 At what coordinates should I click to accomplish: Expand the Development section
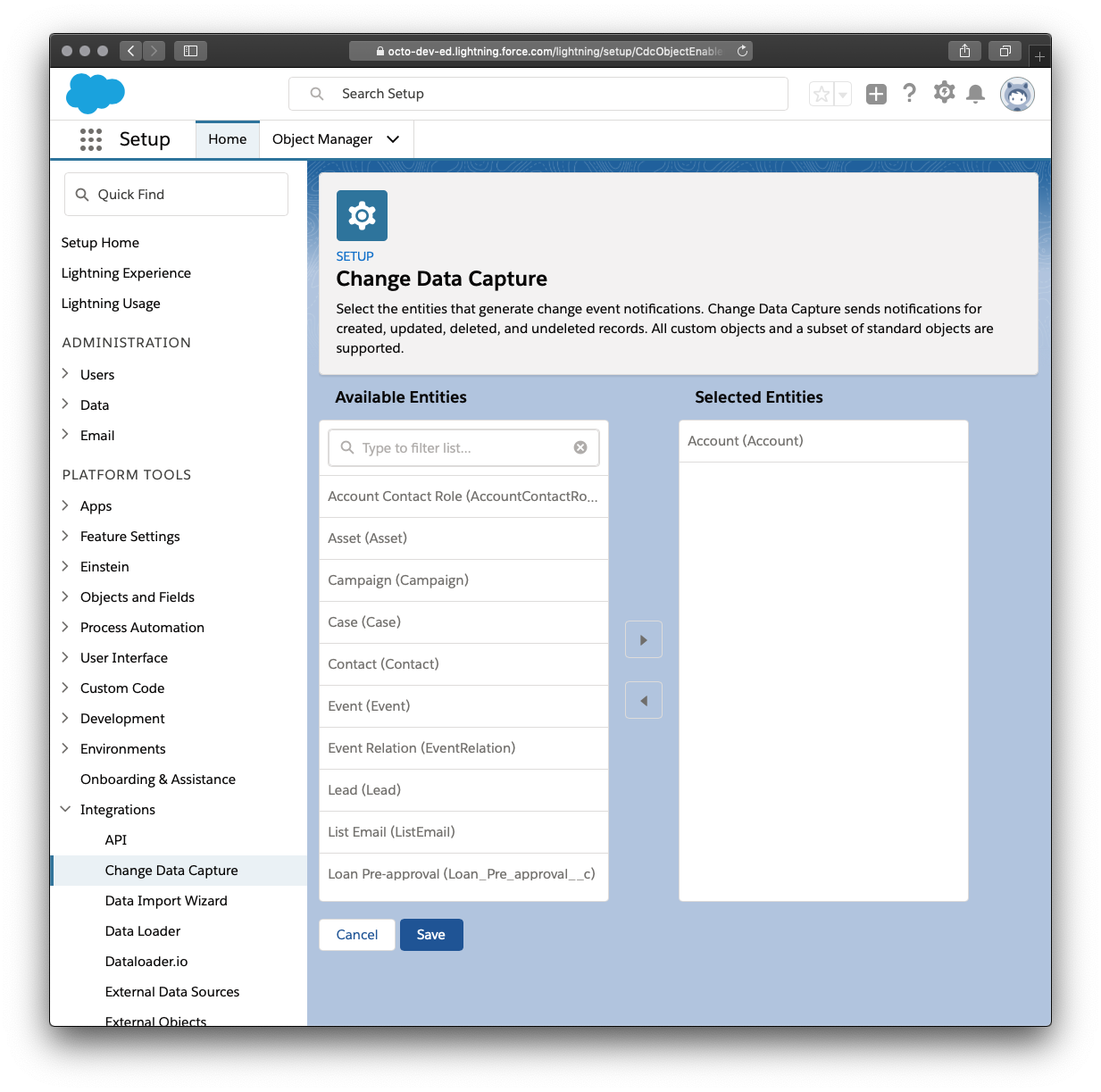65,718
